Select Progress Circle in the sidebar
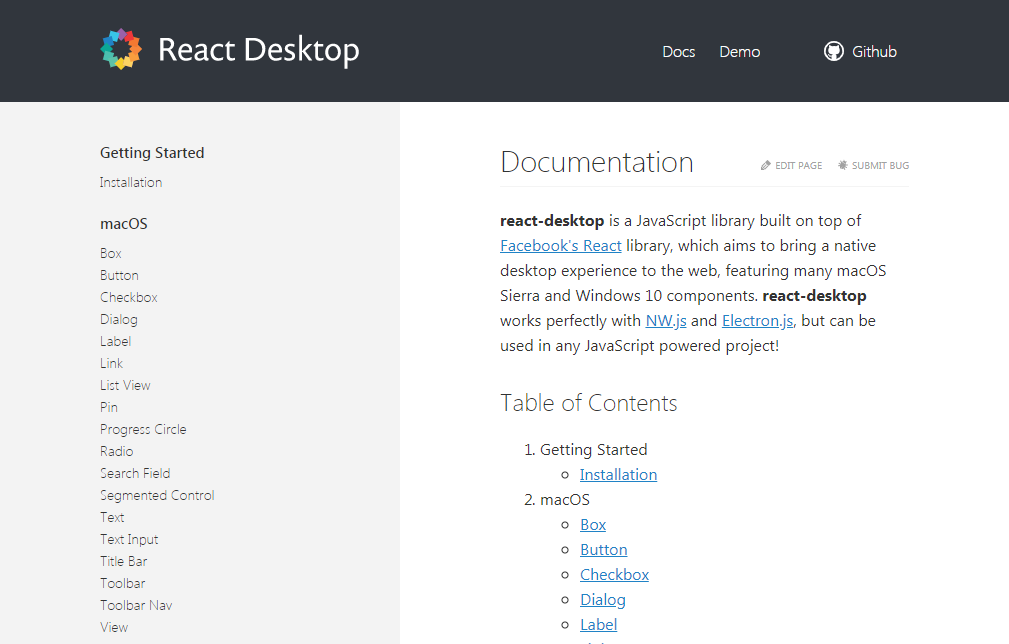 (x=143, y=430)
